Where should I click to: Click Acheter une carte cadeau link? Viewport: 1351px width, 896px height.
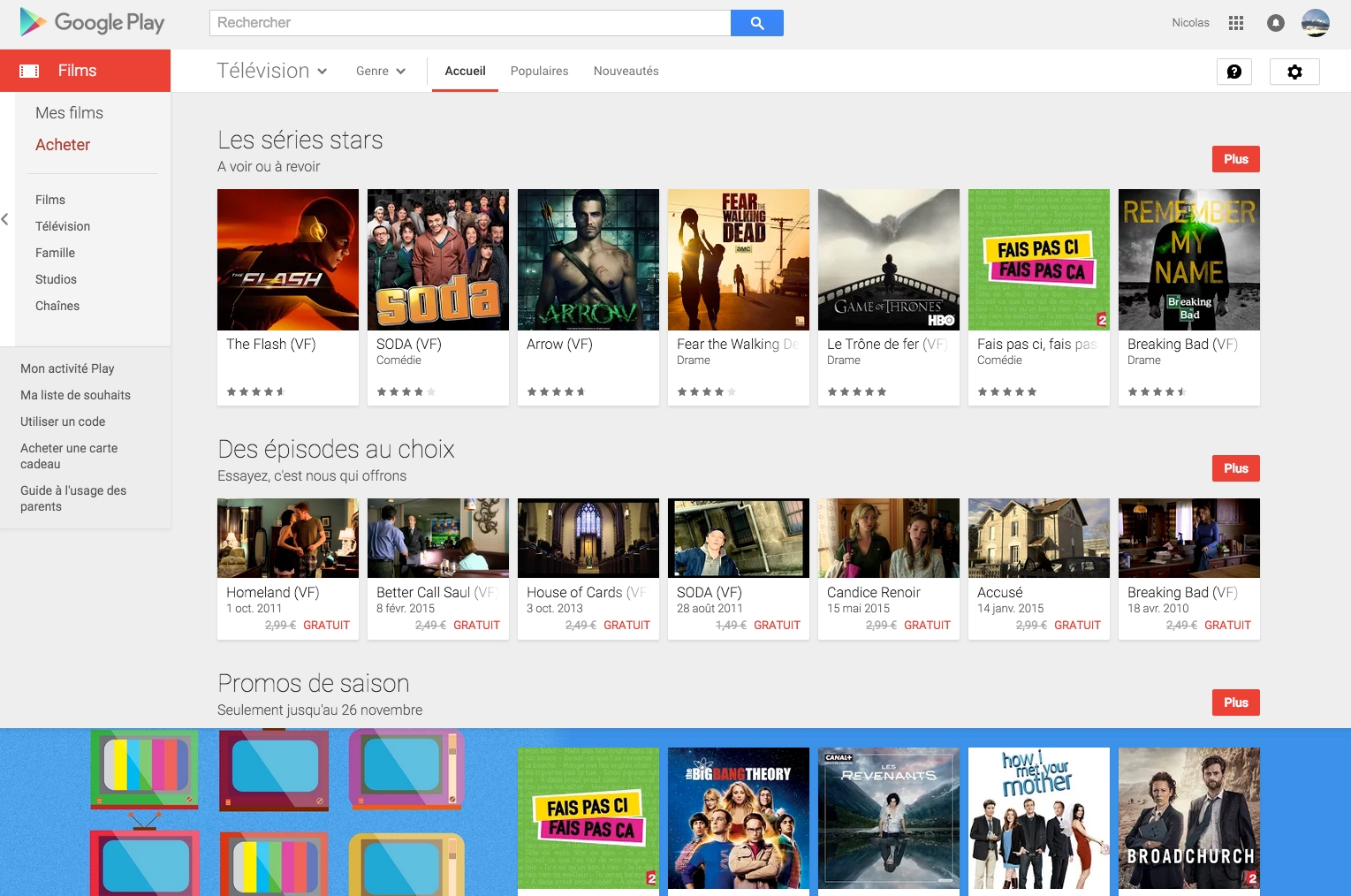click(69, 456)
